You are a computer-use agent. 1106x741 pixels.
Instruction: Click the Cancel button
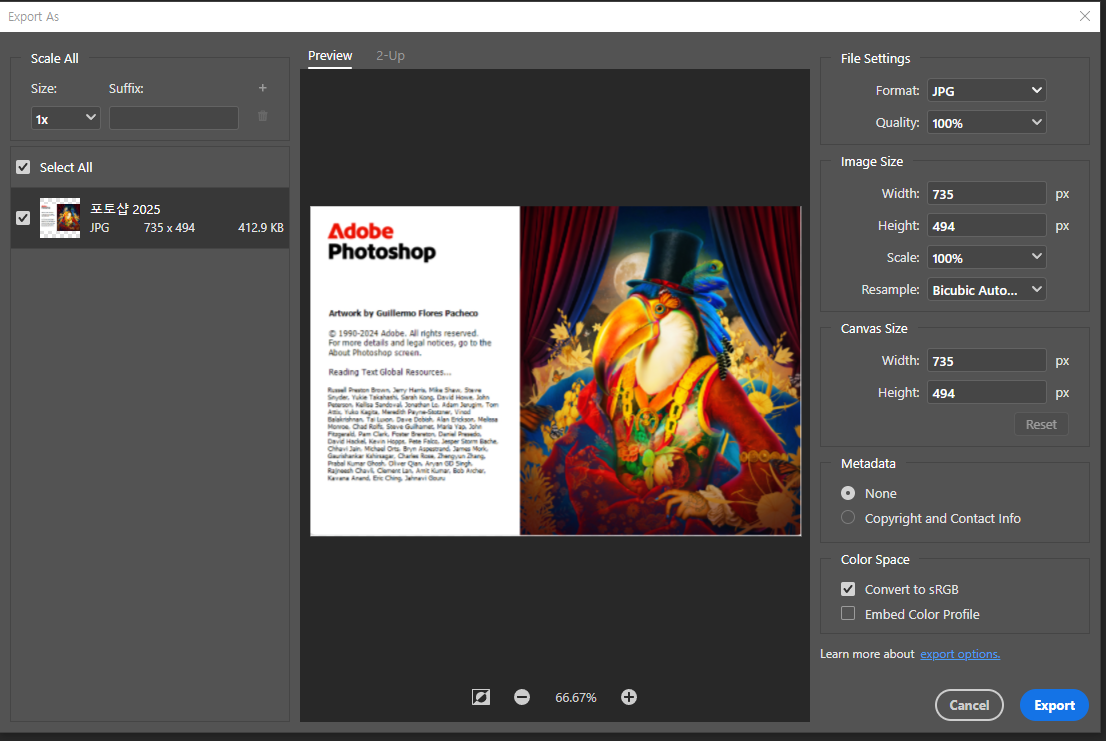(x=969, y=705)
